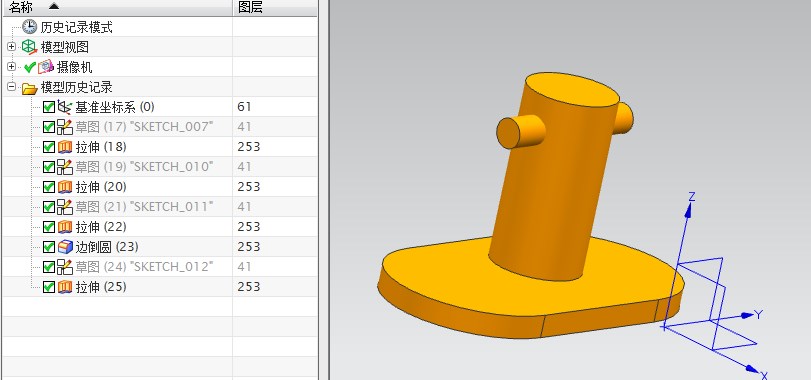Click the 模型历史记录 folder icon
The height and width of the screenshot is (380, 811).
(29, 88)
